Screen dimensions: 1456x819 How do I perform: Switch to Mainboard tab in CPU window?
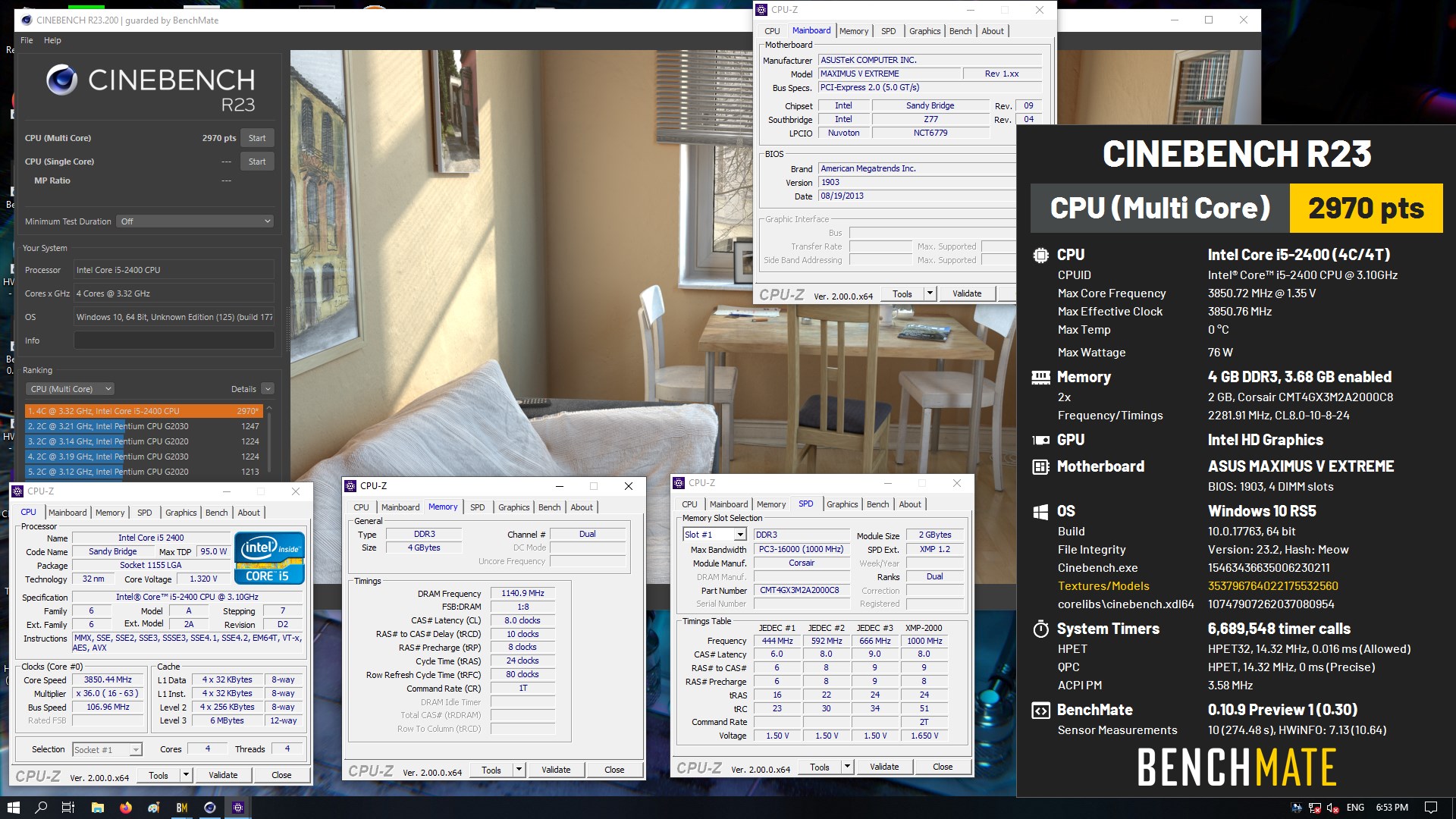click(x=67, y=513)
